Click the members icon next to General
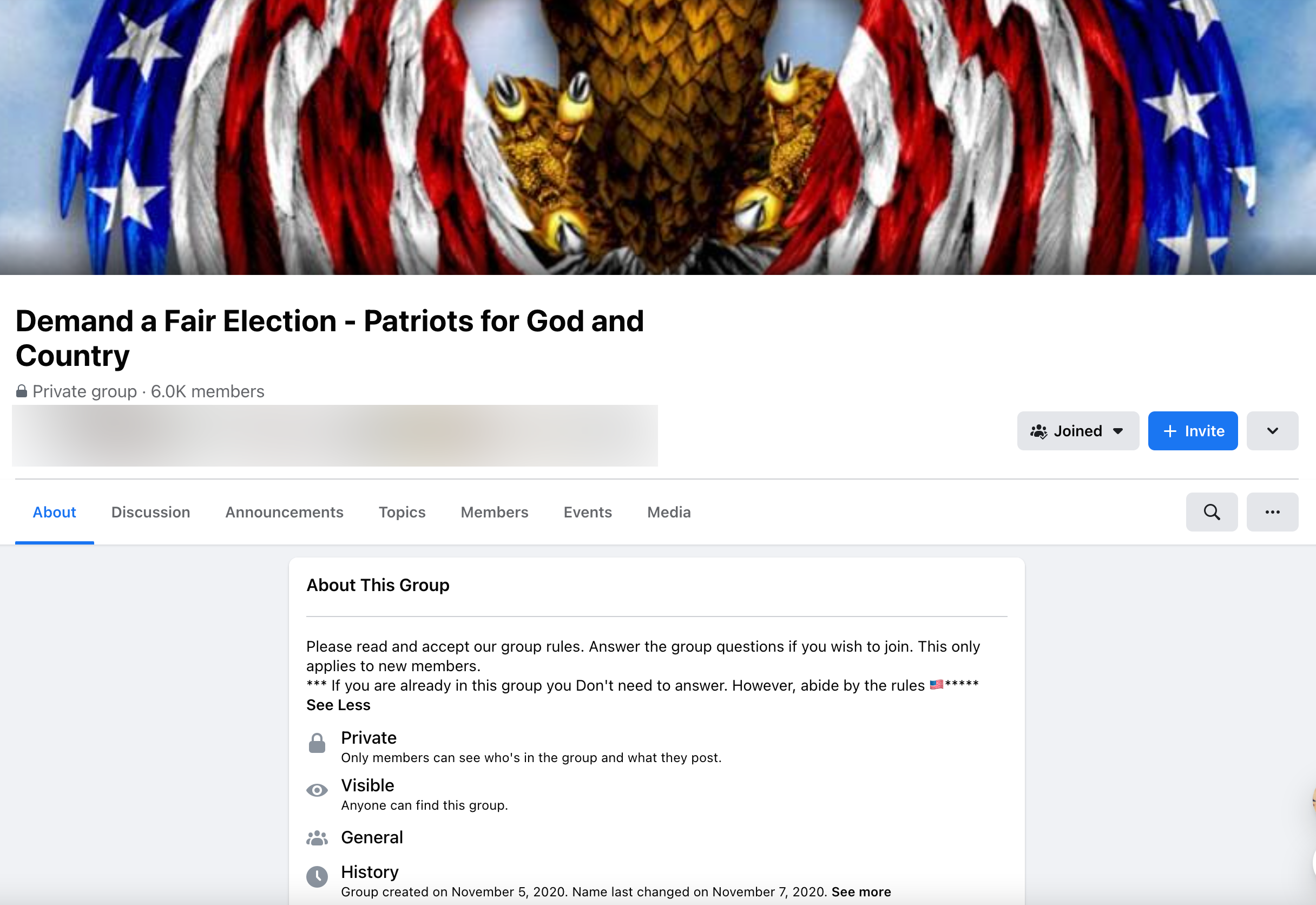The image size is (1316, 905). click(317, 837)
